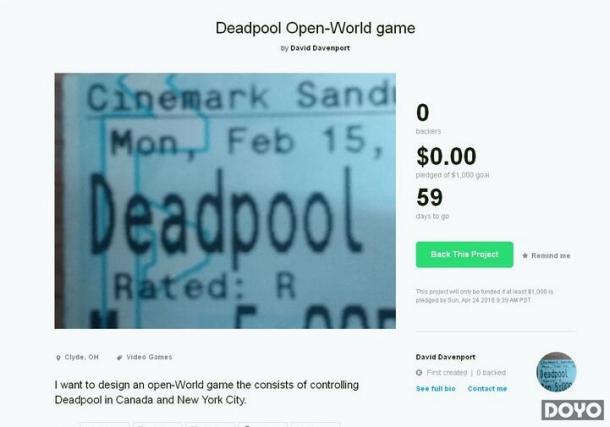Open David Davenport's circular avatar
Image resolution: width=610 pixels, height=427 pixels.
[x=556, y=372]
